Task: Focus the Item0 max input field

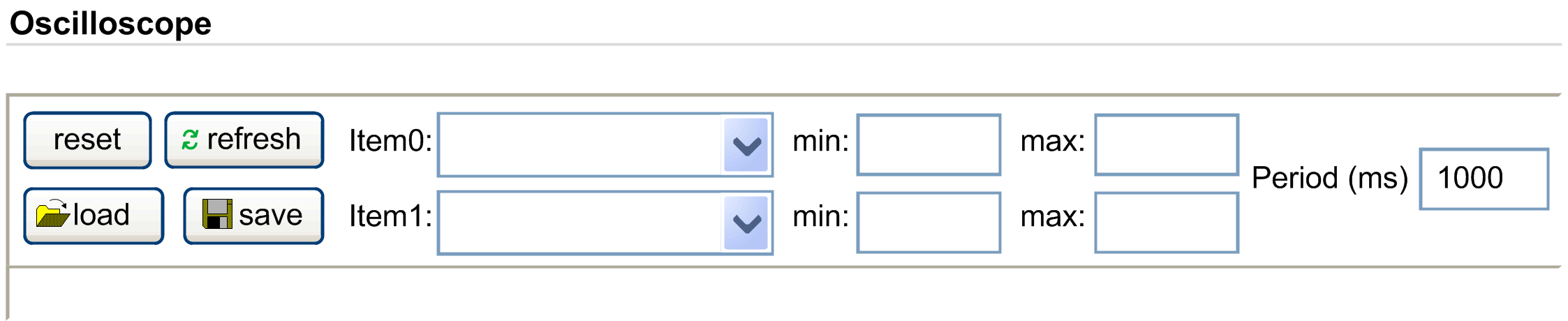Action: click(1167, 144)
